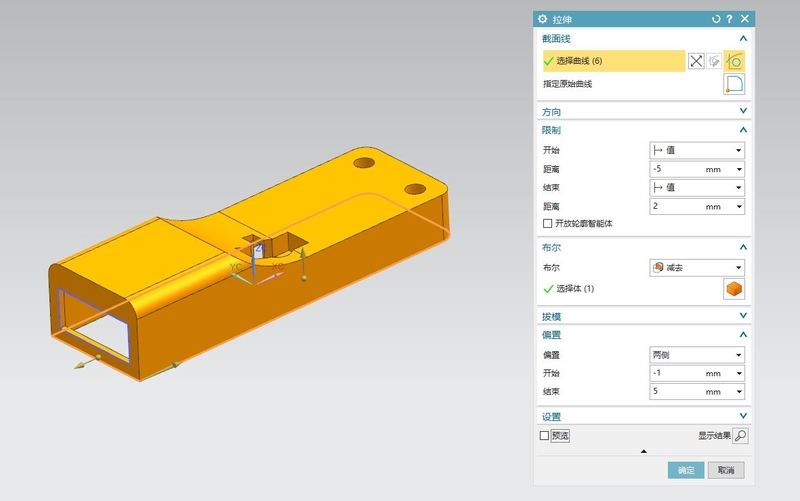Screen dimensions: 800x501
Task: Click the 指定原始曲线 icon button
Action: point(734,84)
